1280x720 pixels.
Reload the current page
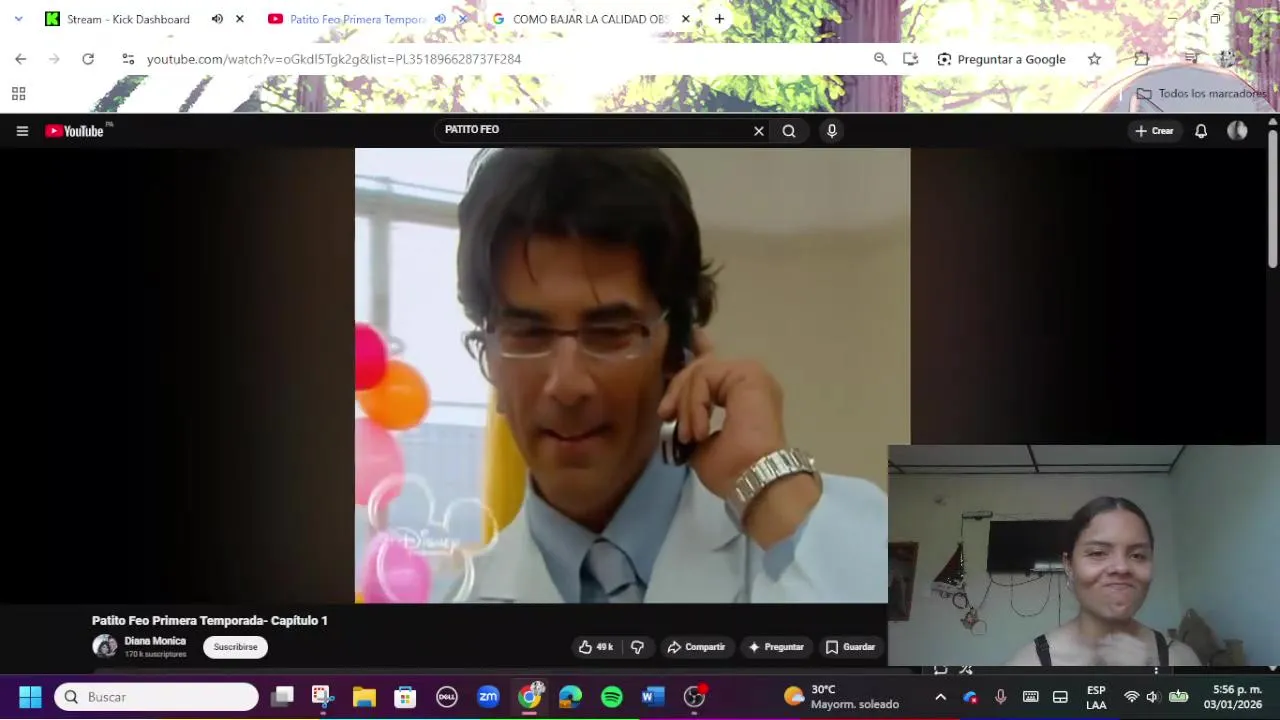[88, 59]
